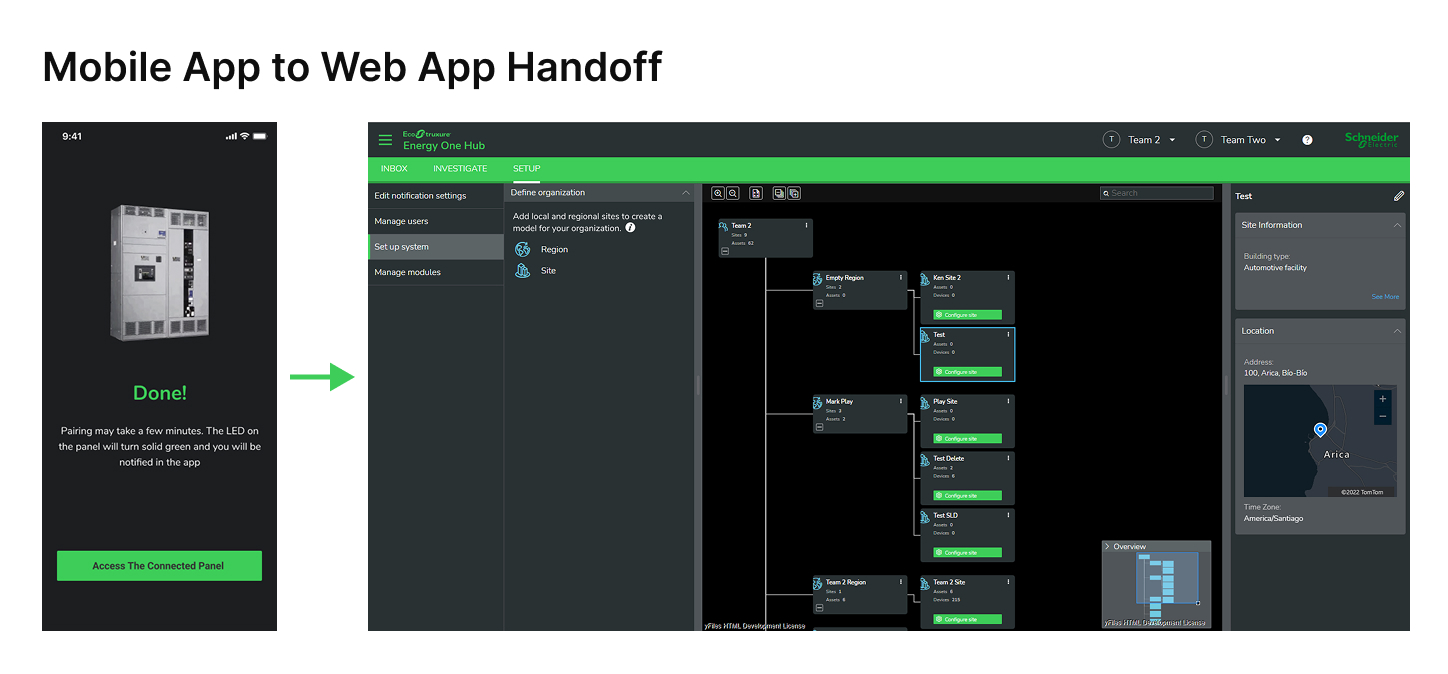This screenshot has height=674, width=1448.
Task: Click the zoom out magnifier icon
Action: pyautogui.click(x=733, y=193)
